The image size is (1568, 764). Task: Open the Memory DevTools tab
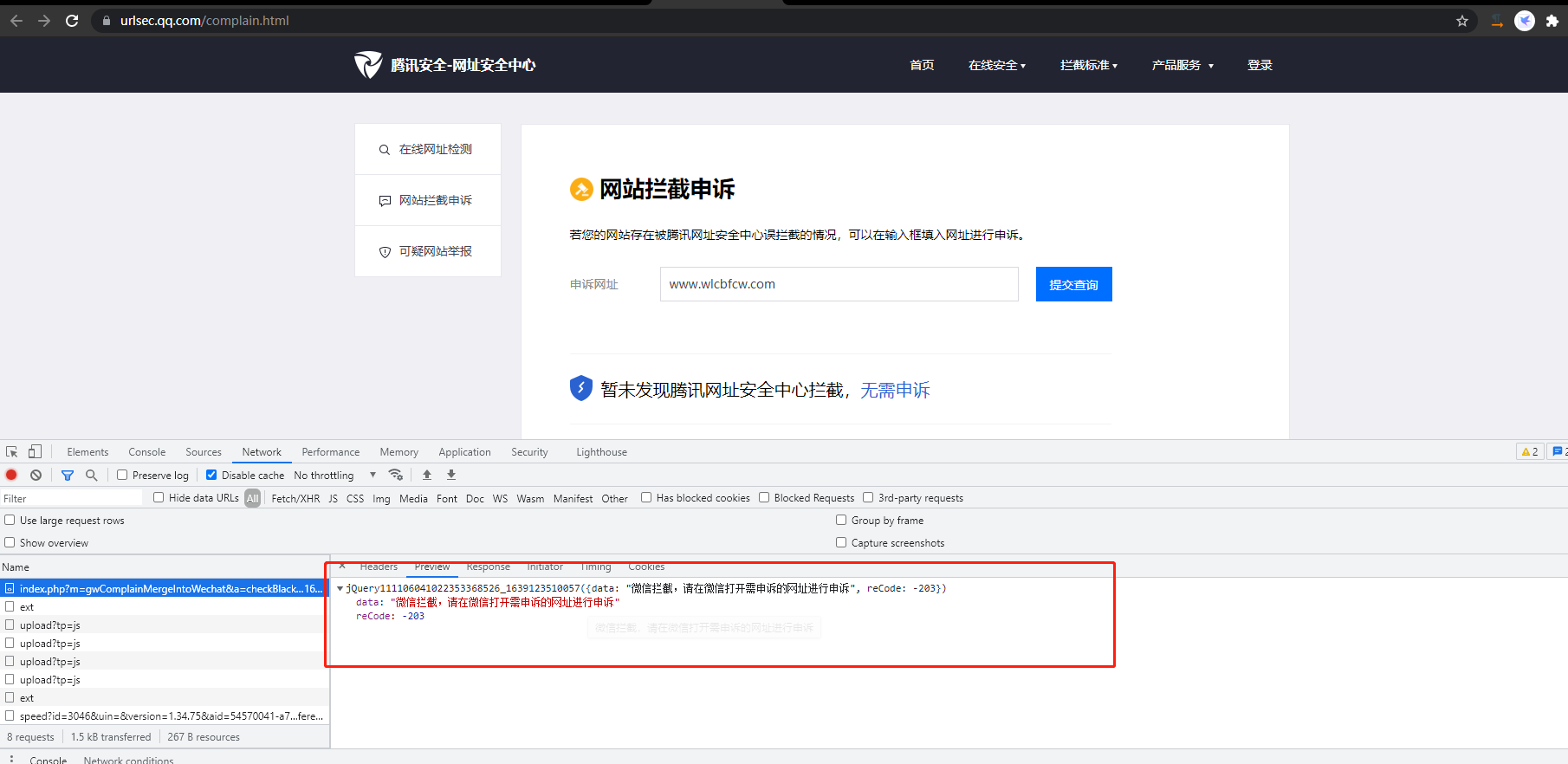click(x=398, y=452)
